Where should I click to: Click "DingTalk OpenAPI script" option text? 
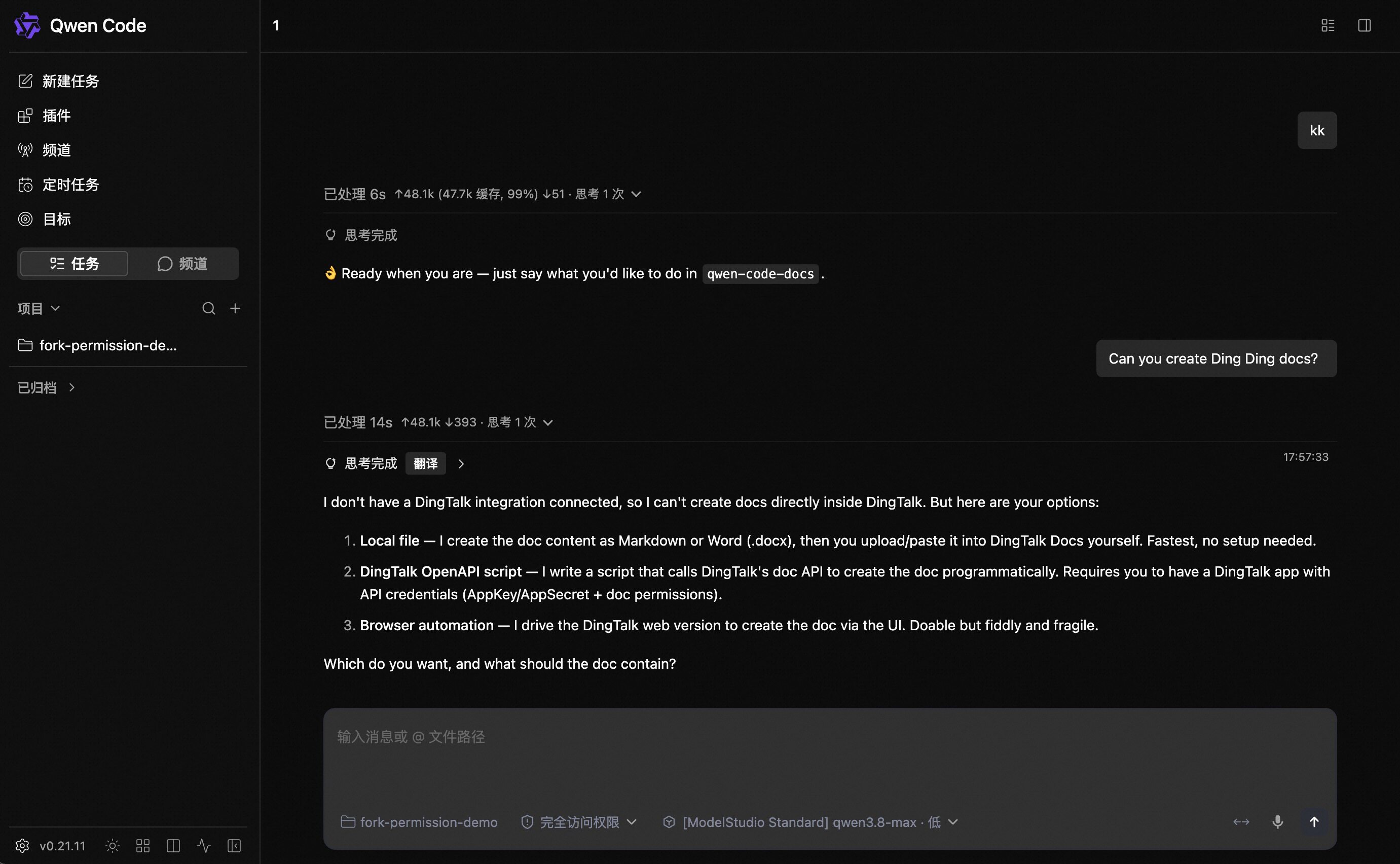441,571
